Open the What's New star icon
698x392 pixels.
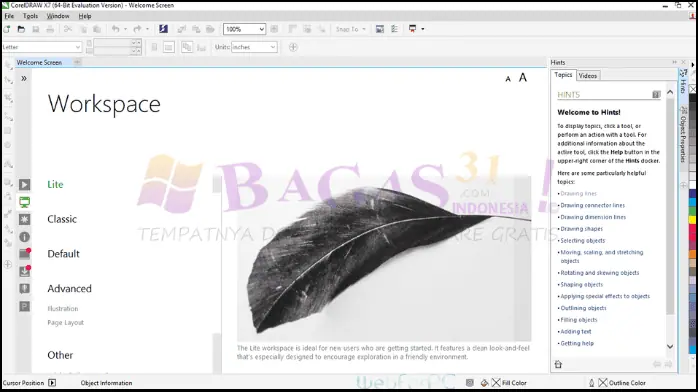click(24, 219)
